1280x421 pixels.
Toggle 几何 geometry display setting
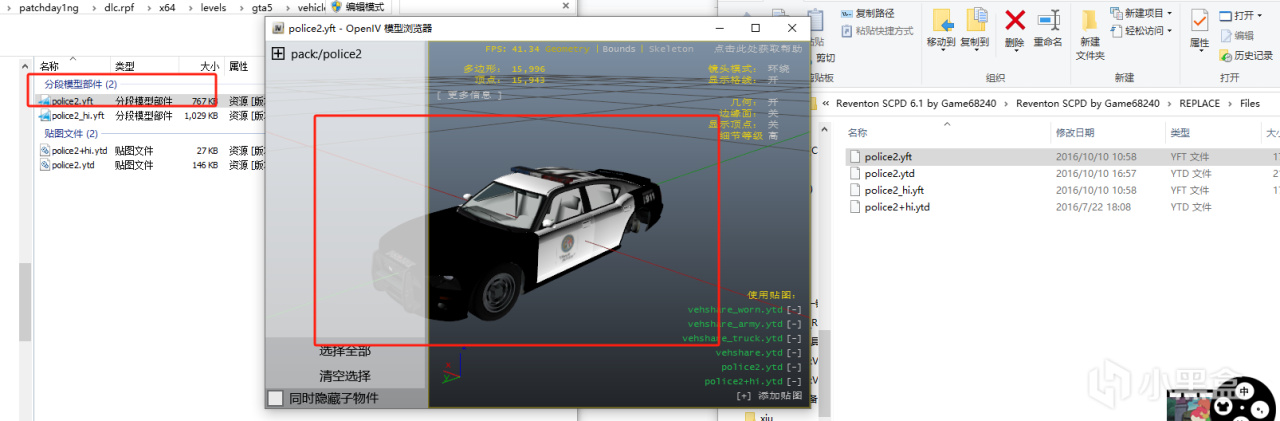pyautogui.click(x=772, y=102)
